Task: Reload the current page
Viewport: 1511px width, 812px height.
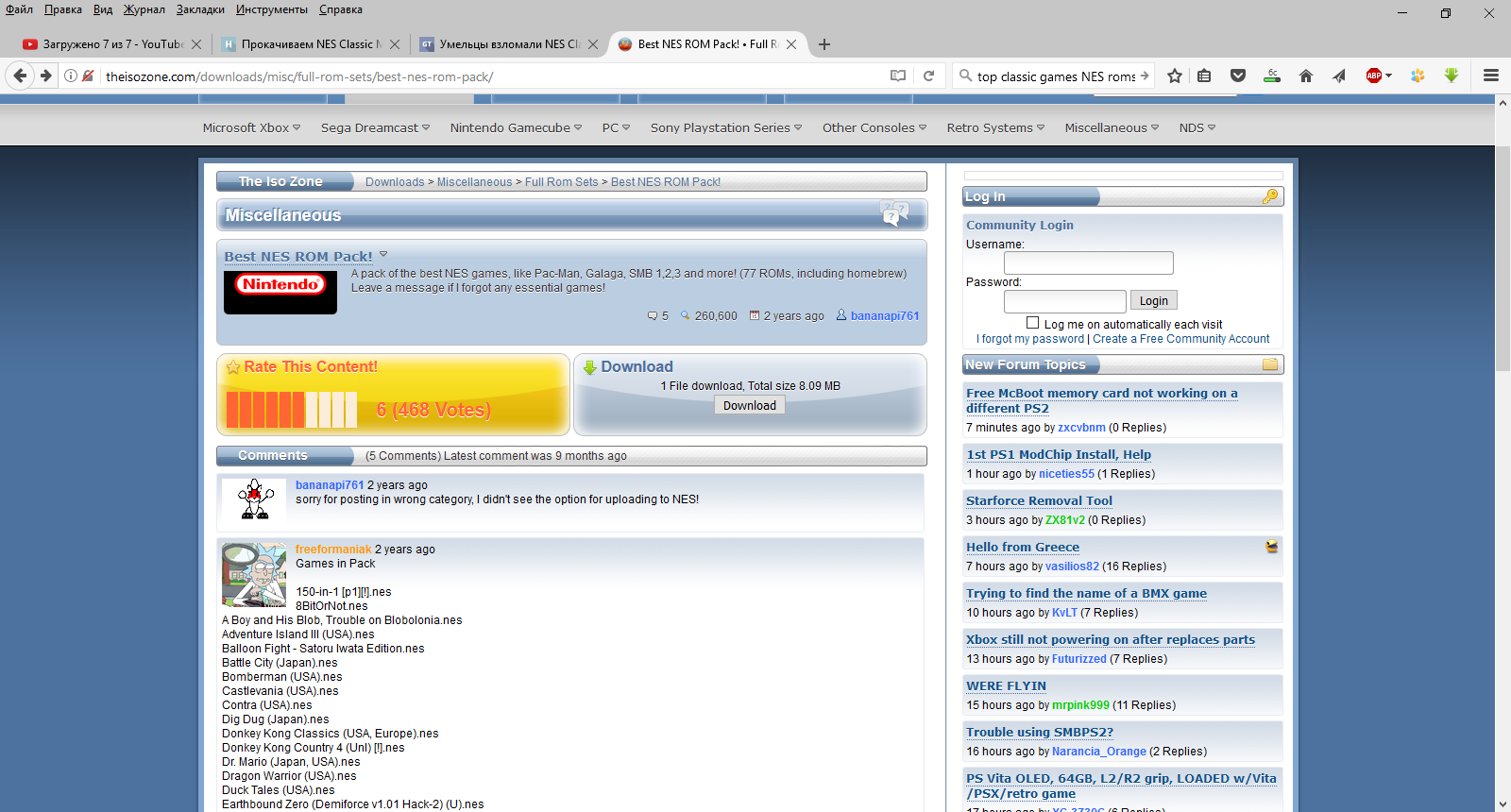Action: (928, 76)
